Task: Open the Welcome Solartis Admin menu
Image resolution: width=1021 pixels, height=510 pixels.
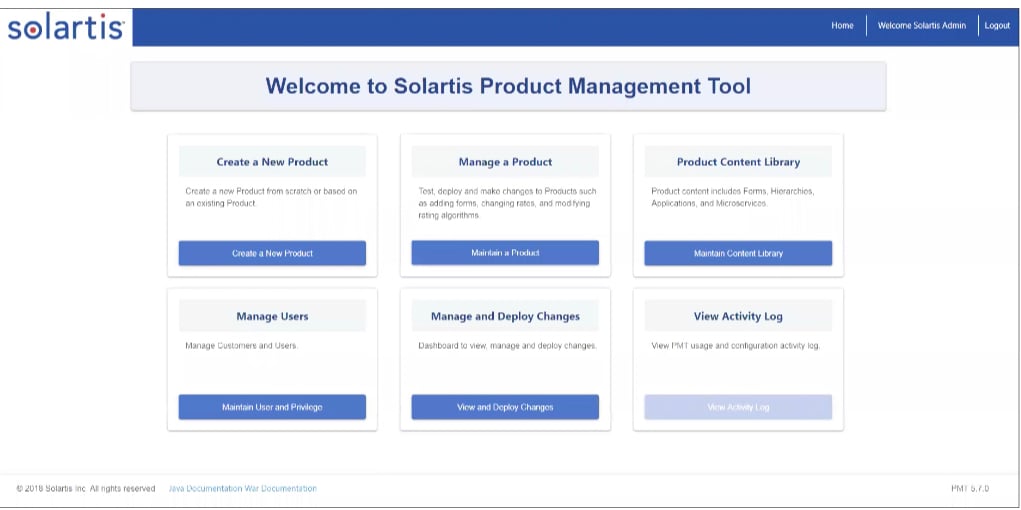Action: (921, 26)
